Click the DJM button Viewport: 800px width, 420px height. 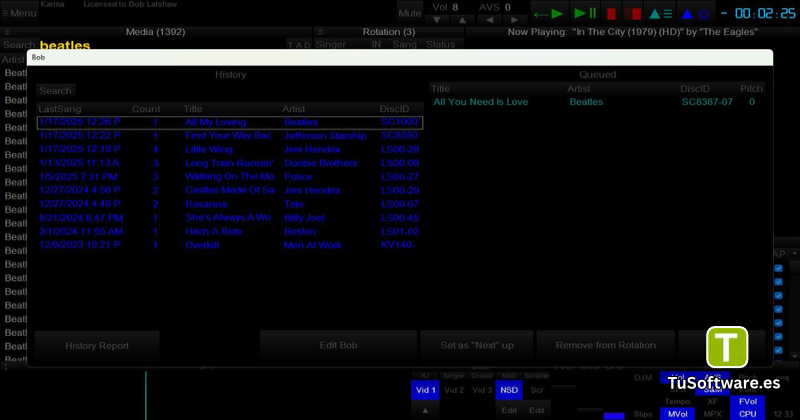(643, 378)
